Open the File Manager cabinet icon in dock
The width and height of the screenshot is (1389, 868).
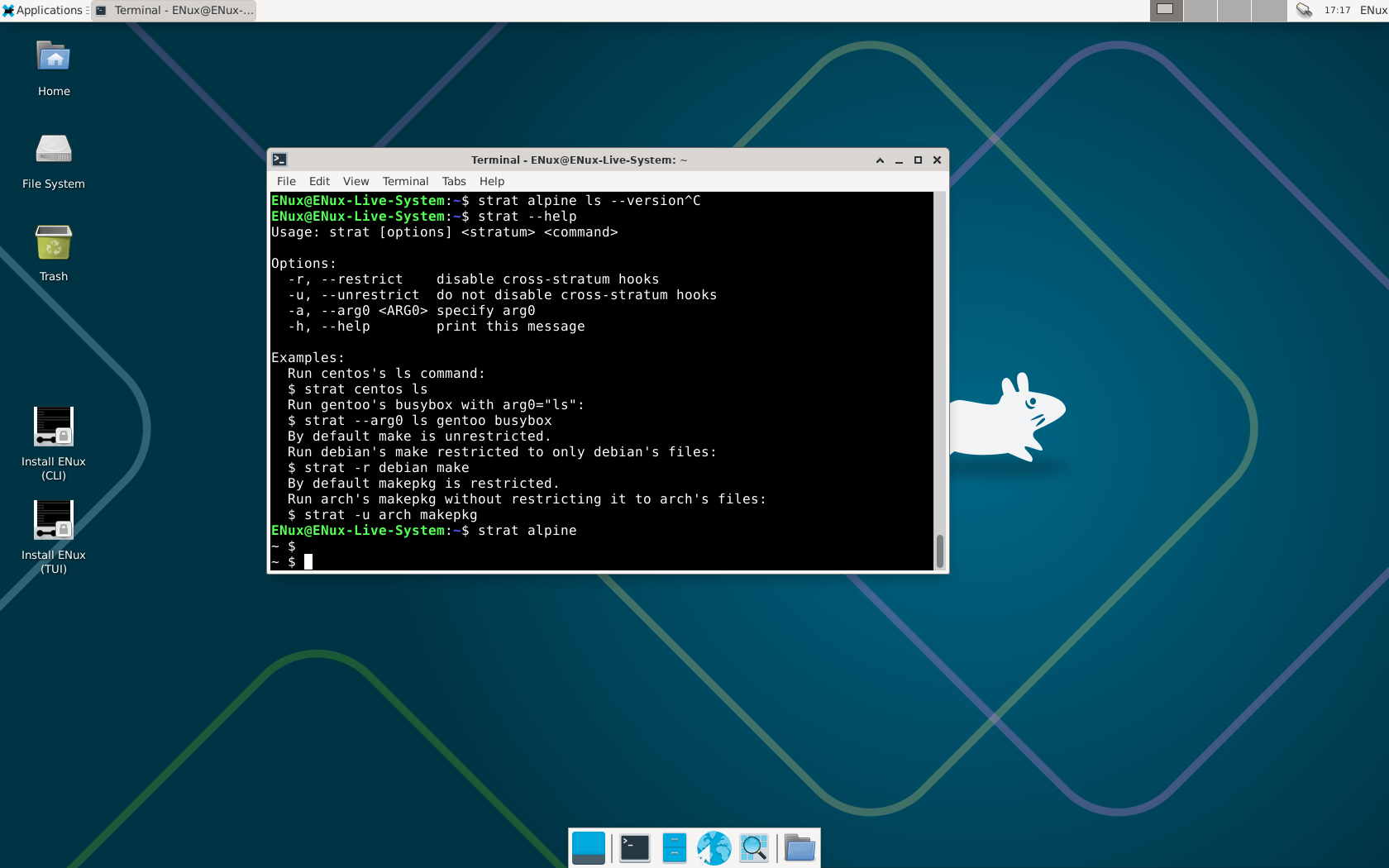coord(675,848)
